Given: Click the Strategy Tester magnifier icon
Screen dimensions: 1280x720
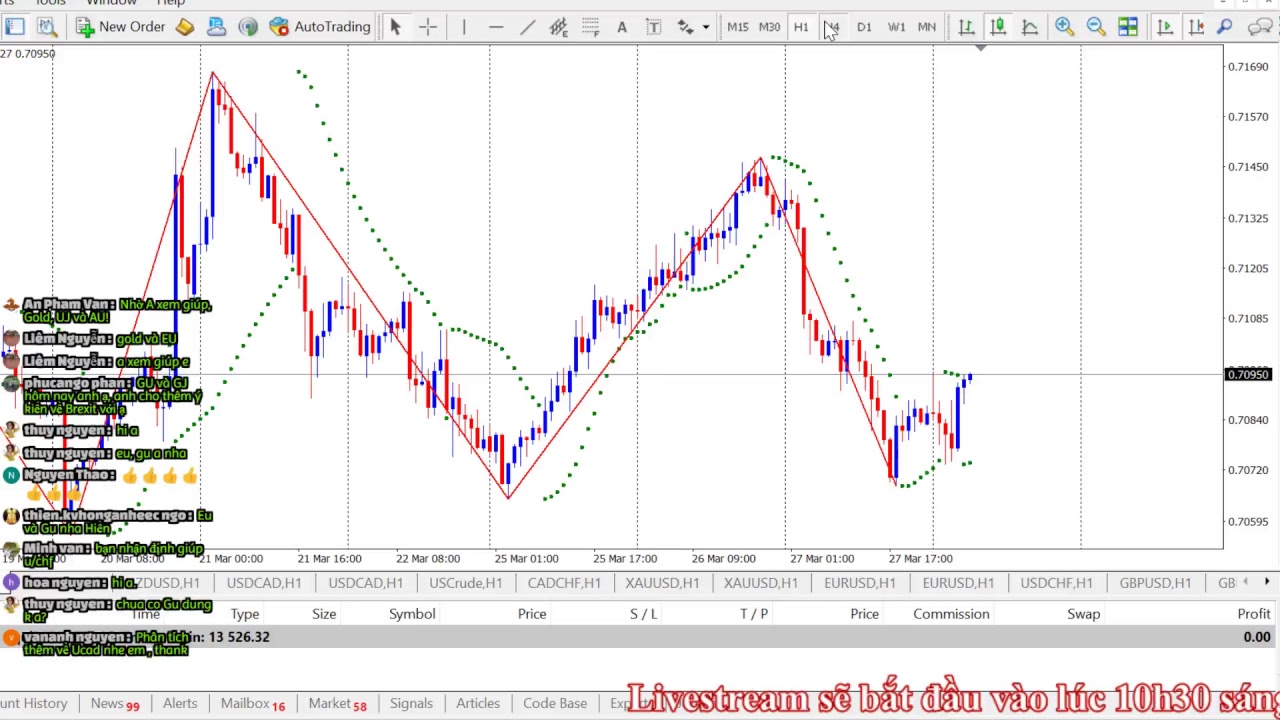Looking at the screenshot, I should tap(47, 27).
